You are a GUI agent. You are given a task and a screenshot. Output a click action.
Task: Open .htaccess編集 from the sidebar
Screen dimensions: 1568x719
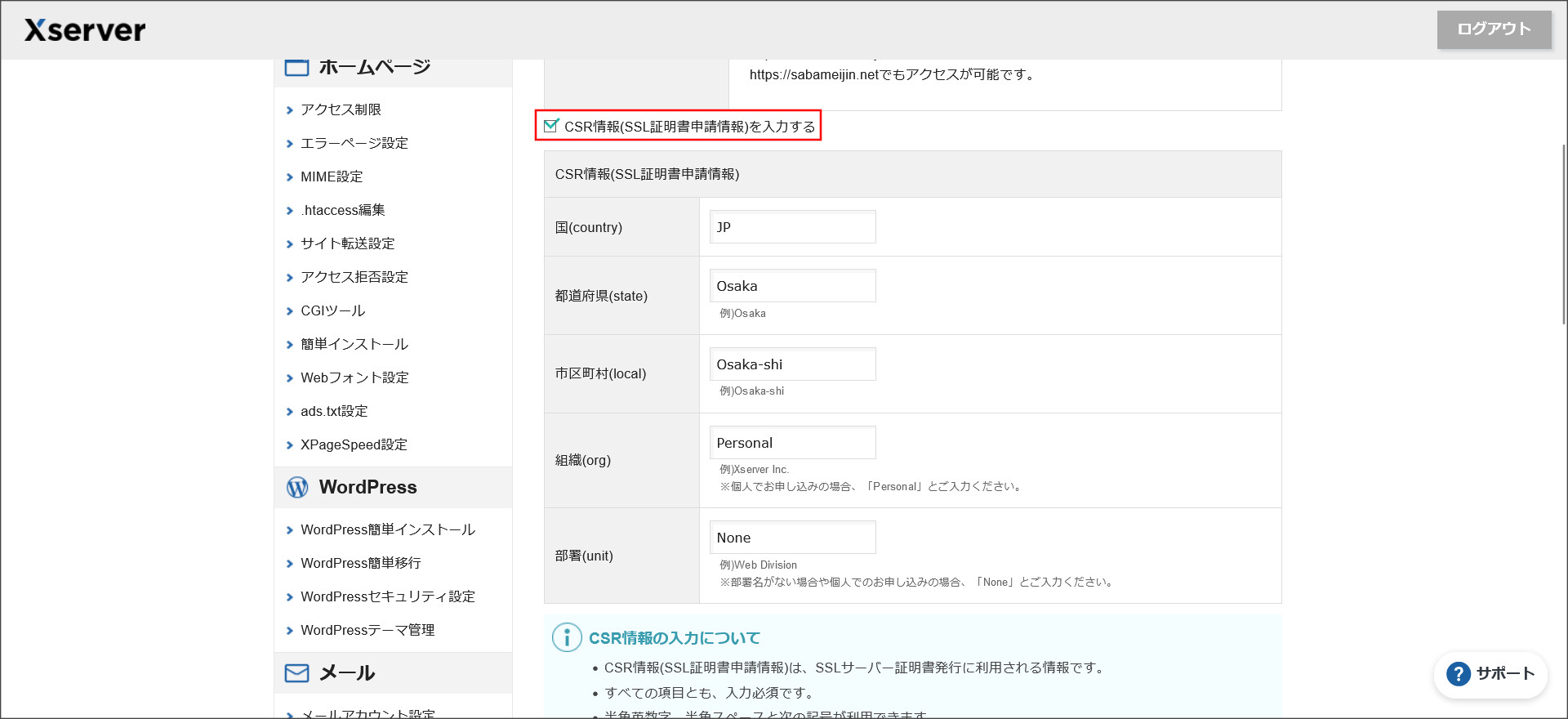pos(342,210)
